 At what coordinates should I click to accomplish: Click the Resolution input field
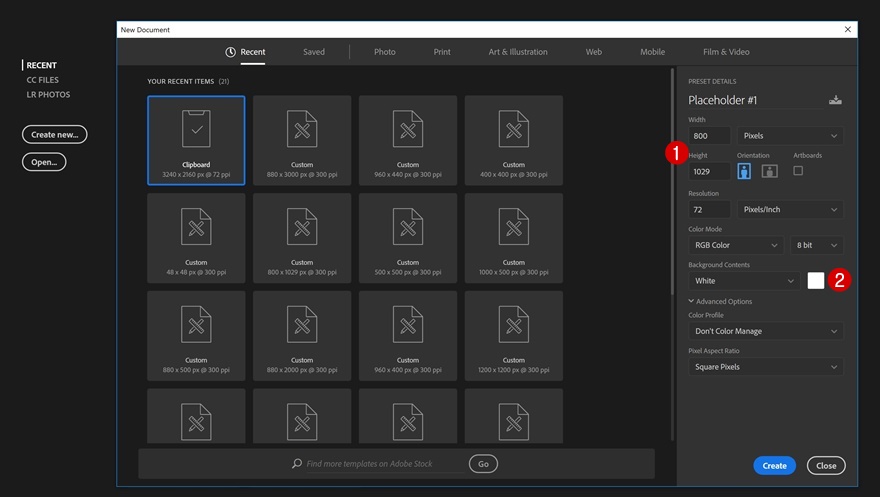pyautogui.click(x=709, y=209)
